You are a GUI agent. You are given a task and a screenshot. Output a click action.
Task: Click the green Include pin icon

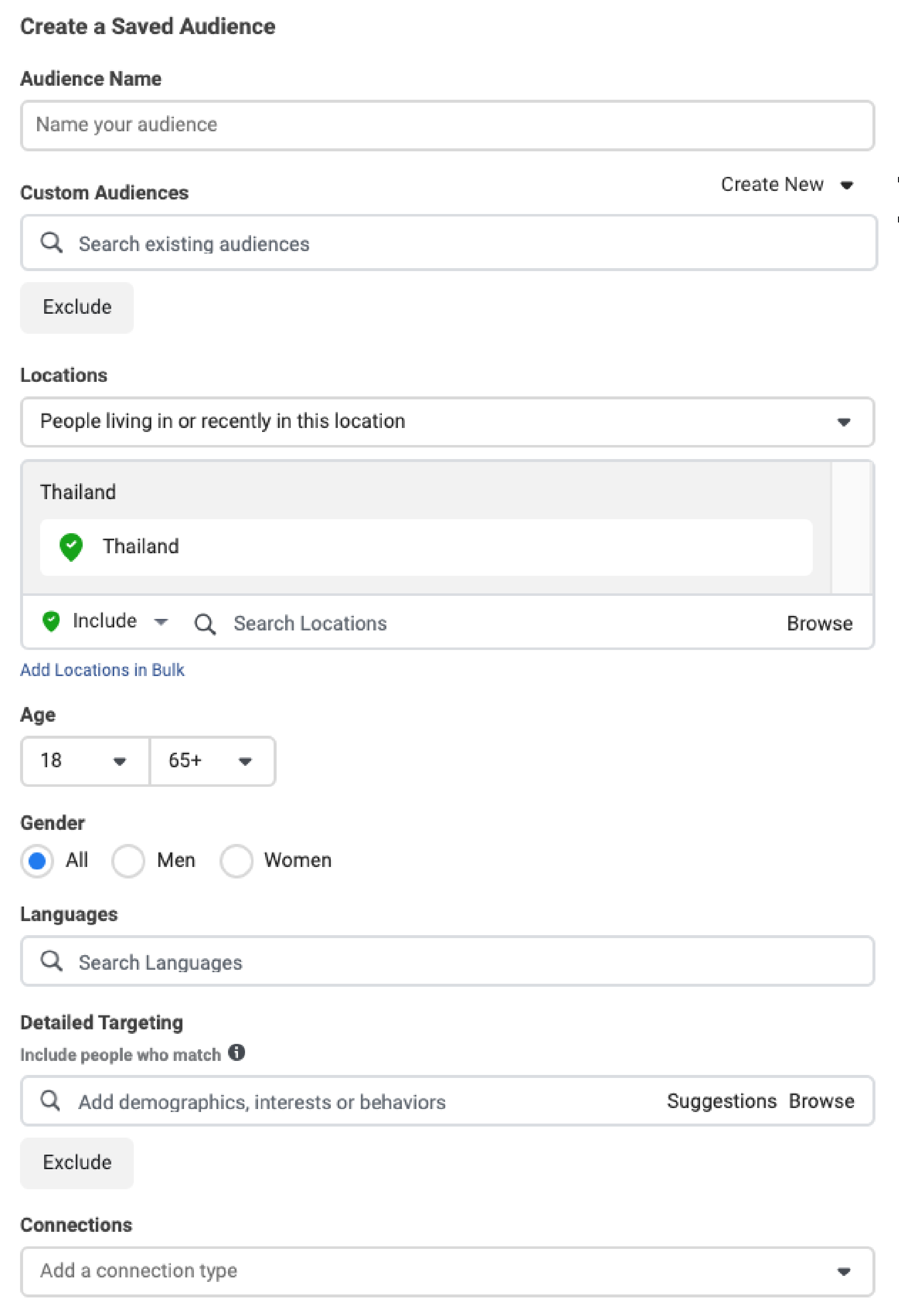[x=51, y=621]
